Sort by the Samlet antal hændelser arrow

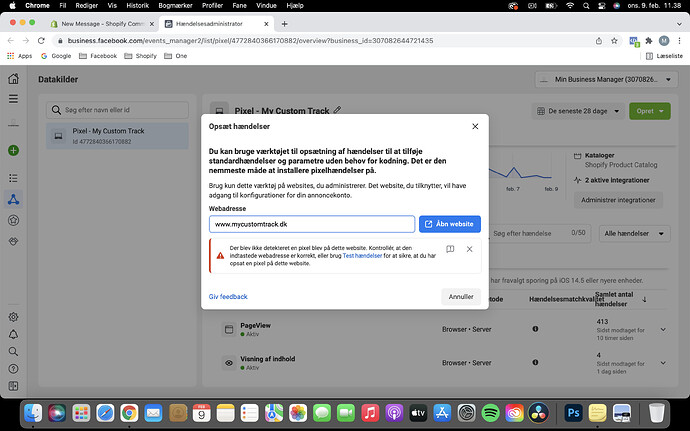click(x=644, y=299)
